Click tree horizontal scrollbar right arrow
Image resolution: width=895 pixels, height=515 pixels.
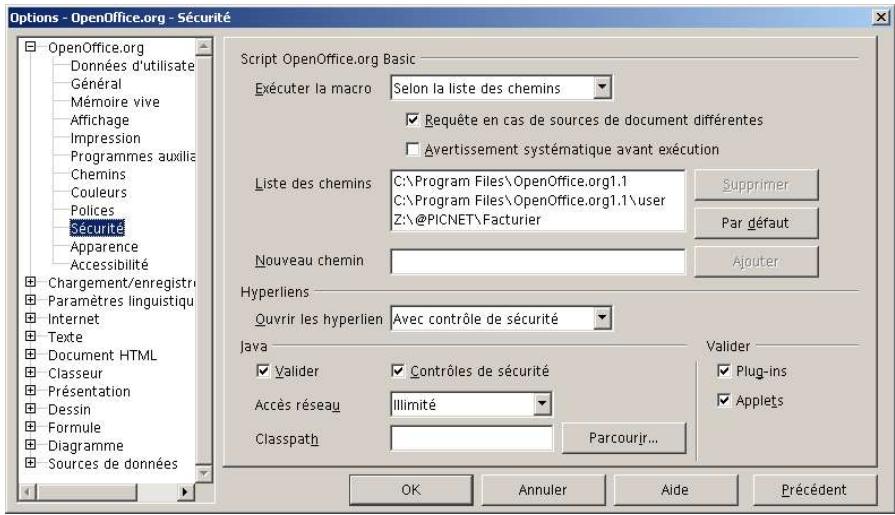point(185,491)
